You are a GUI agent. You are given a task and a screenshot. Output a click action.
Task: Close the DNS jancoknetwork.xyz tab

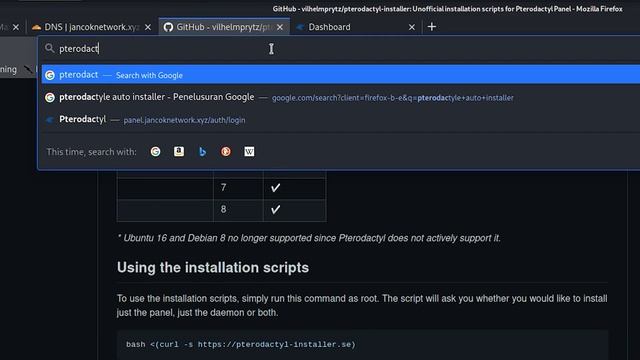point(148,27)
